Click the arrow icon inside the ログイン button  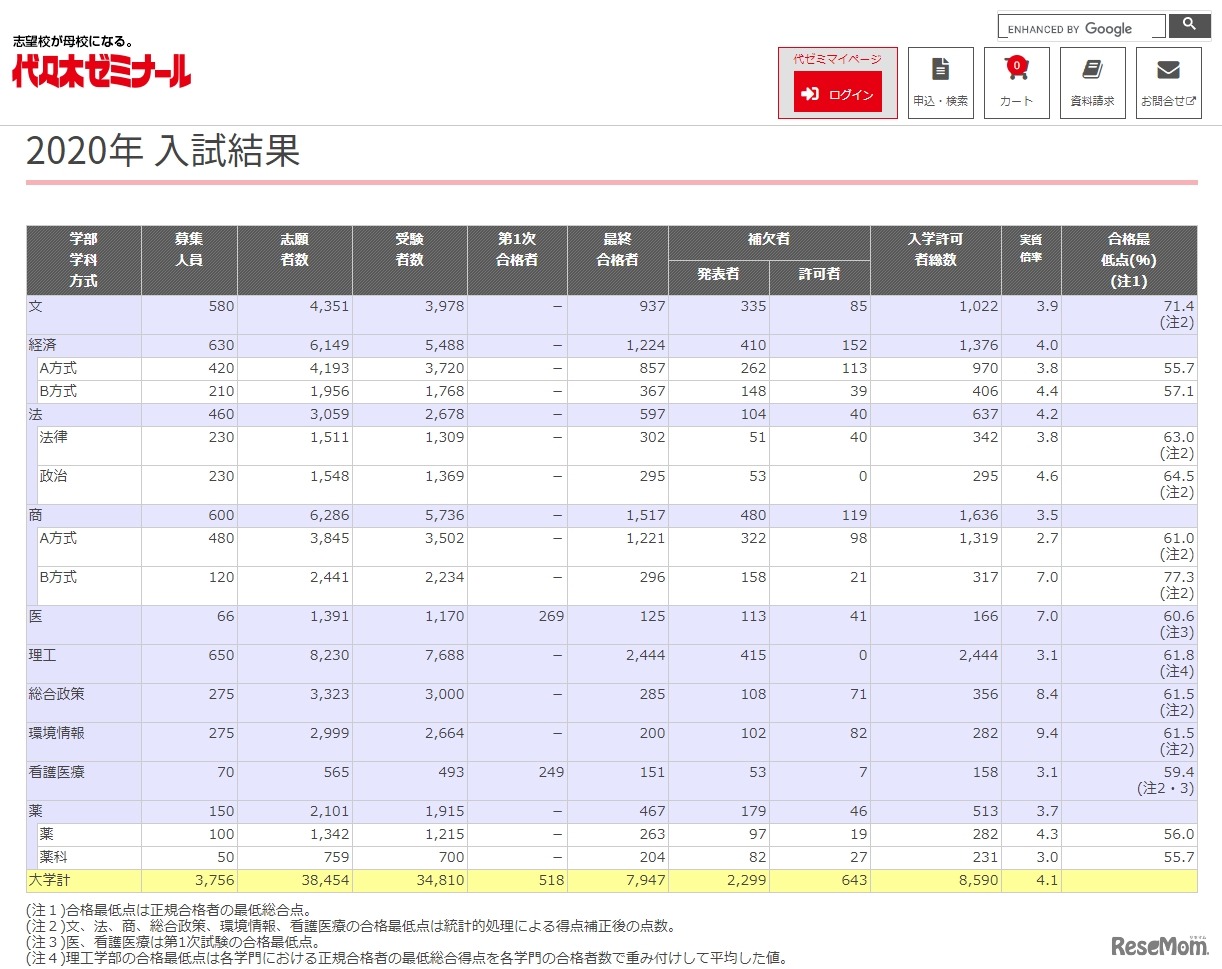pyautogui.click(x=812, y=92)
